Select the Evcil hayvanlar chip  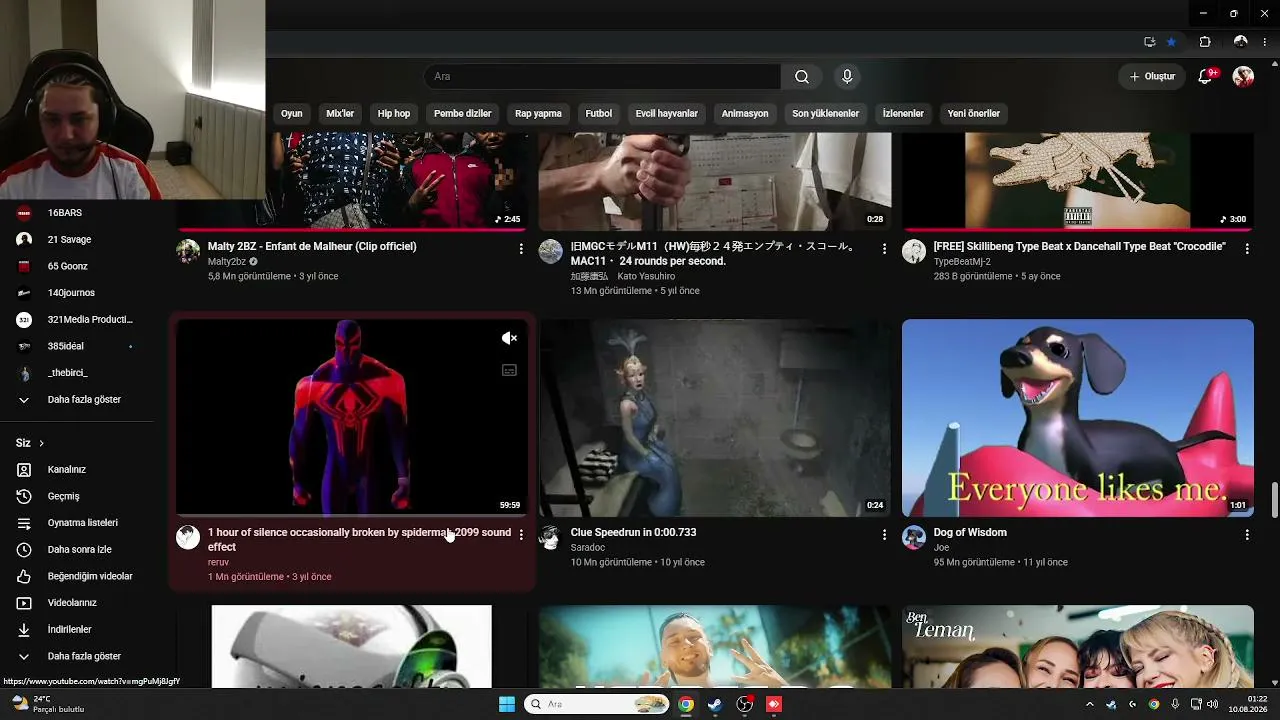click(667, 114)
